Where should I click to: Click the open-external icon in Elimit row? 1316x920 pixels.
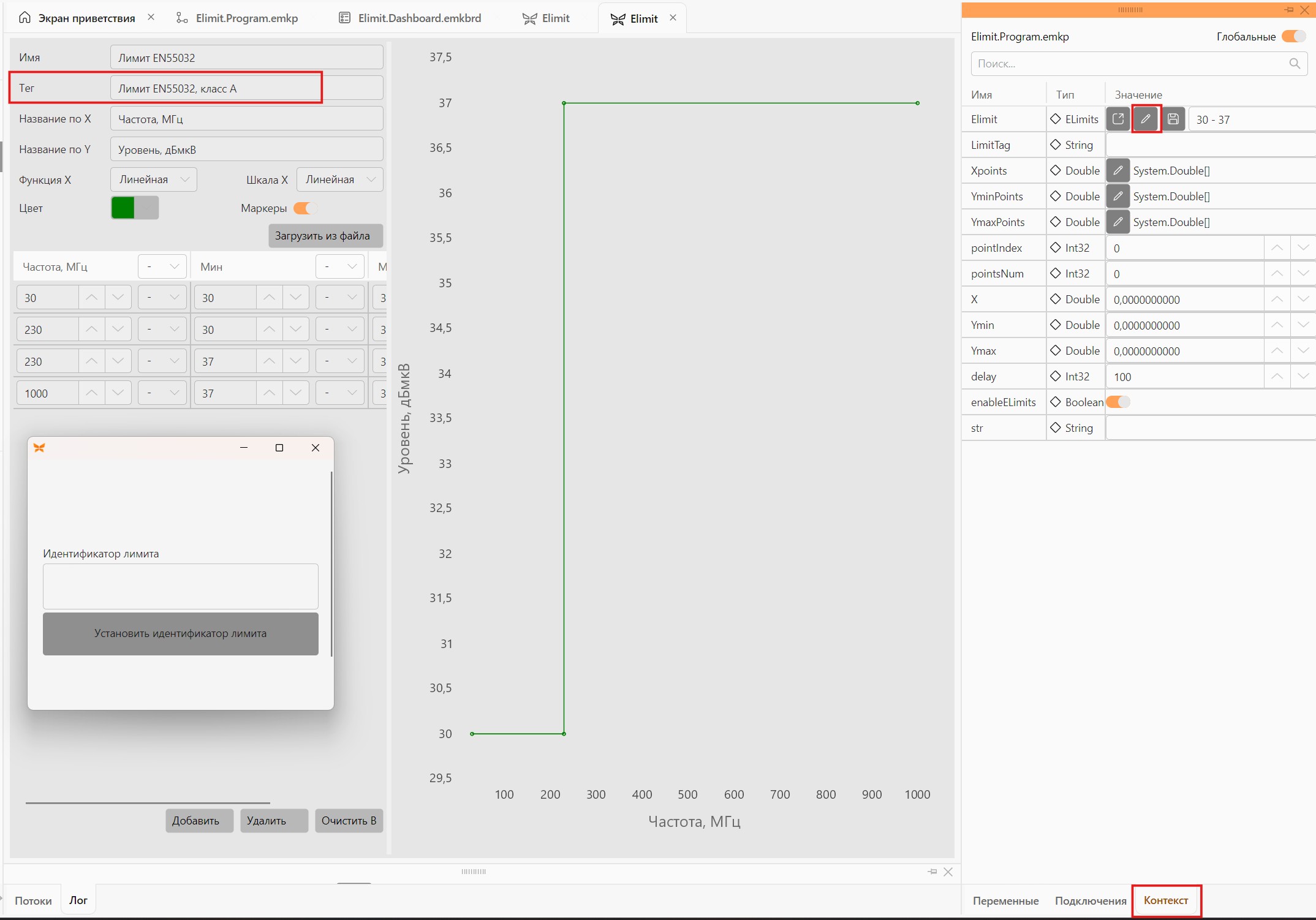[1117, 119]
